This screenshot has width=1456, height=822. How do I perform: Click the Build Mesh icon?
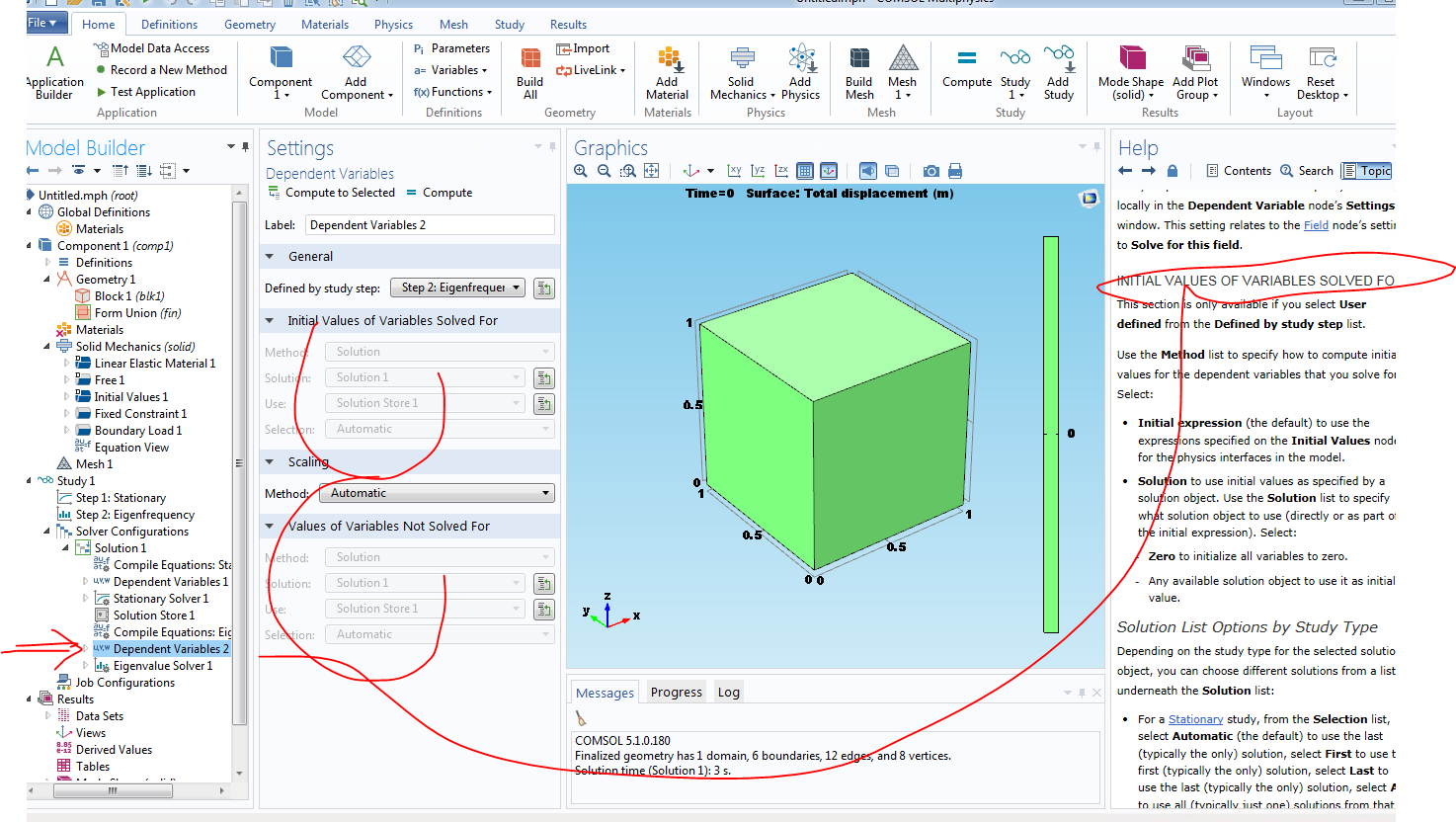pos(859,73)
